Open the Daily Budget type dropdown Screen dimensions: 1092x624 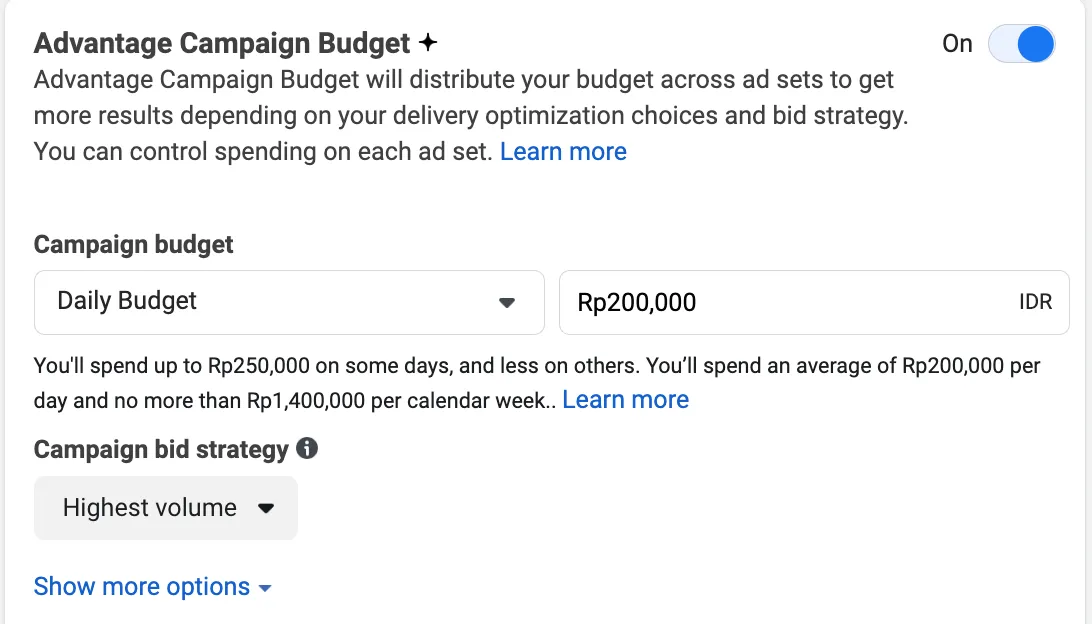coord(289,302)
